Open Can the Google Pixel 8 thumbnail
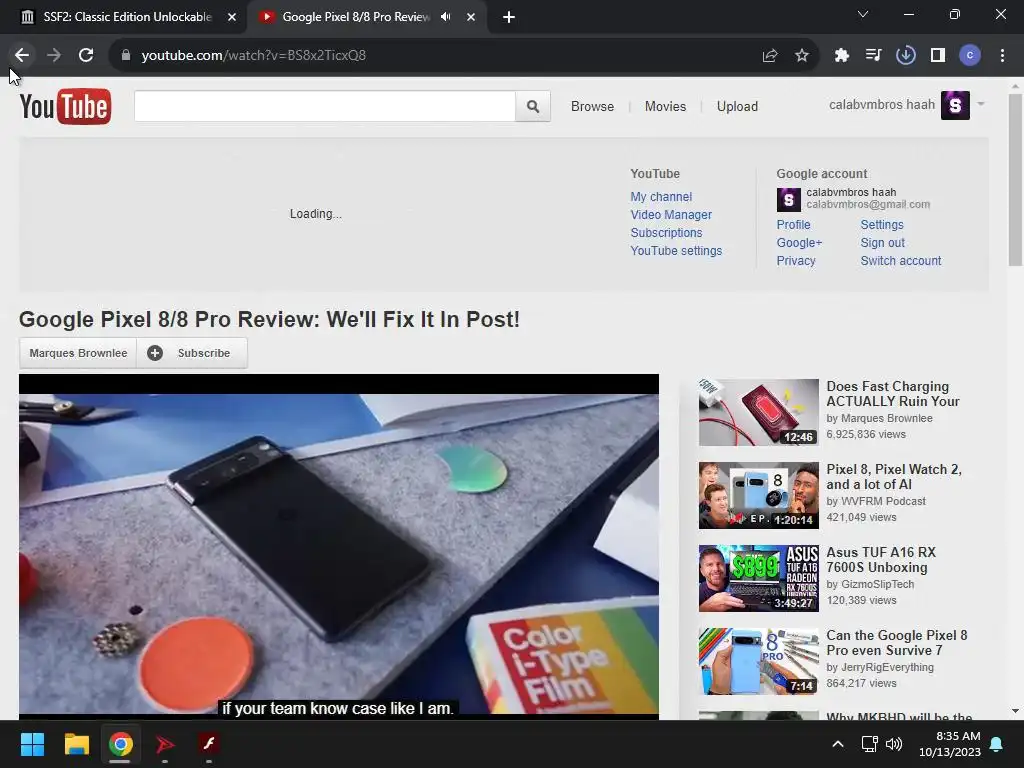The image size is (1024, 768). tap(758, 661)
